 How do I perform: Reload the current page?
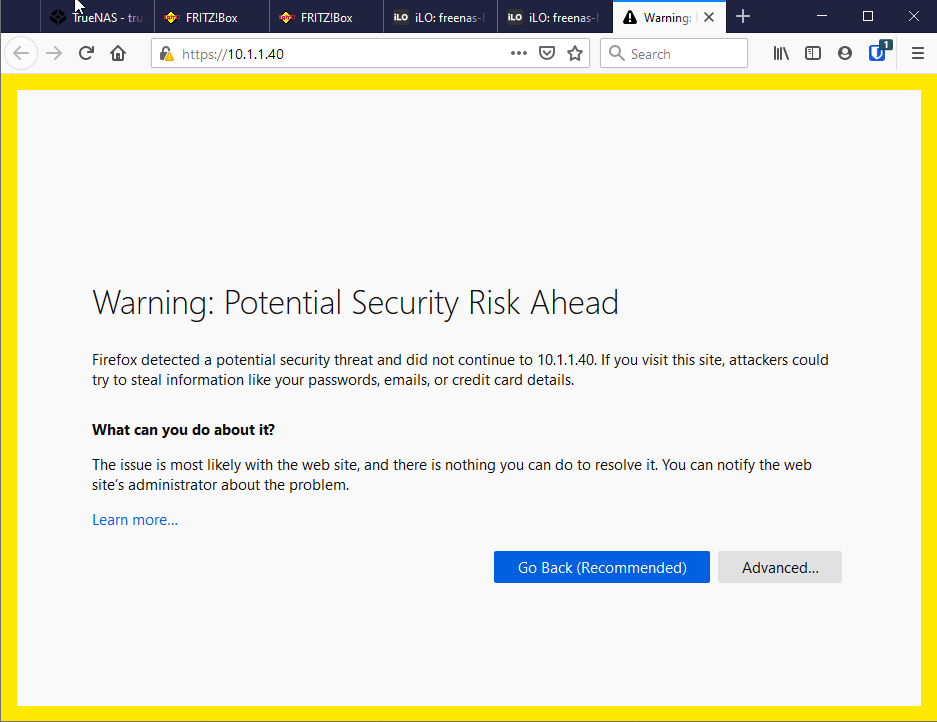point(86,54)
